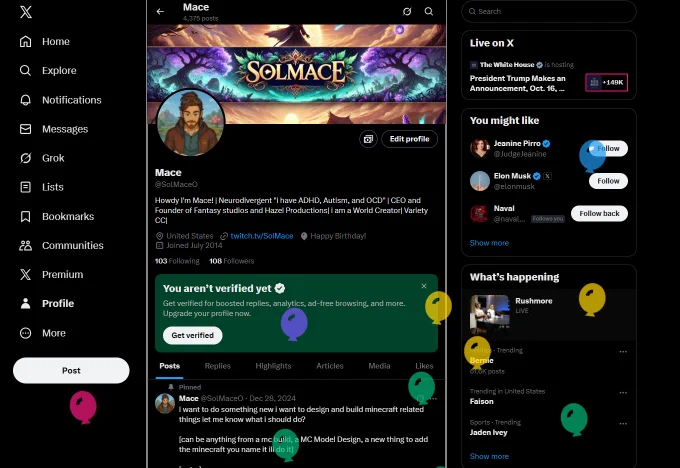Follow back Naval

(599, 213)
